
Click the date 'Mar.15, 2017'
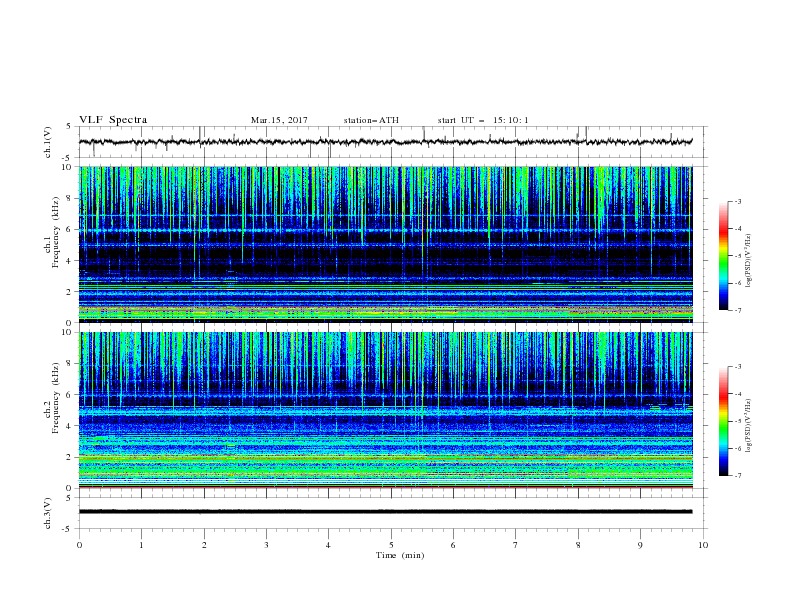pyautogui.click(x=279, y=120)
